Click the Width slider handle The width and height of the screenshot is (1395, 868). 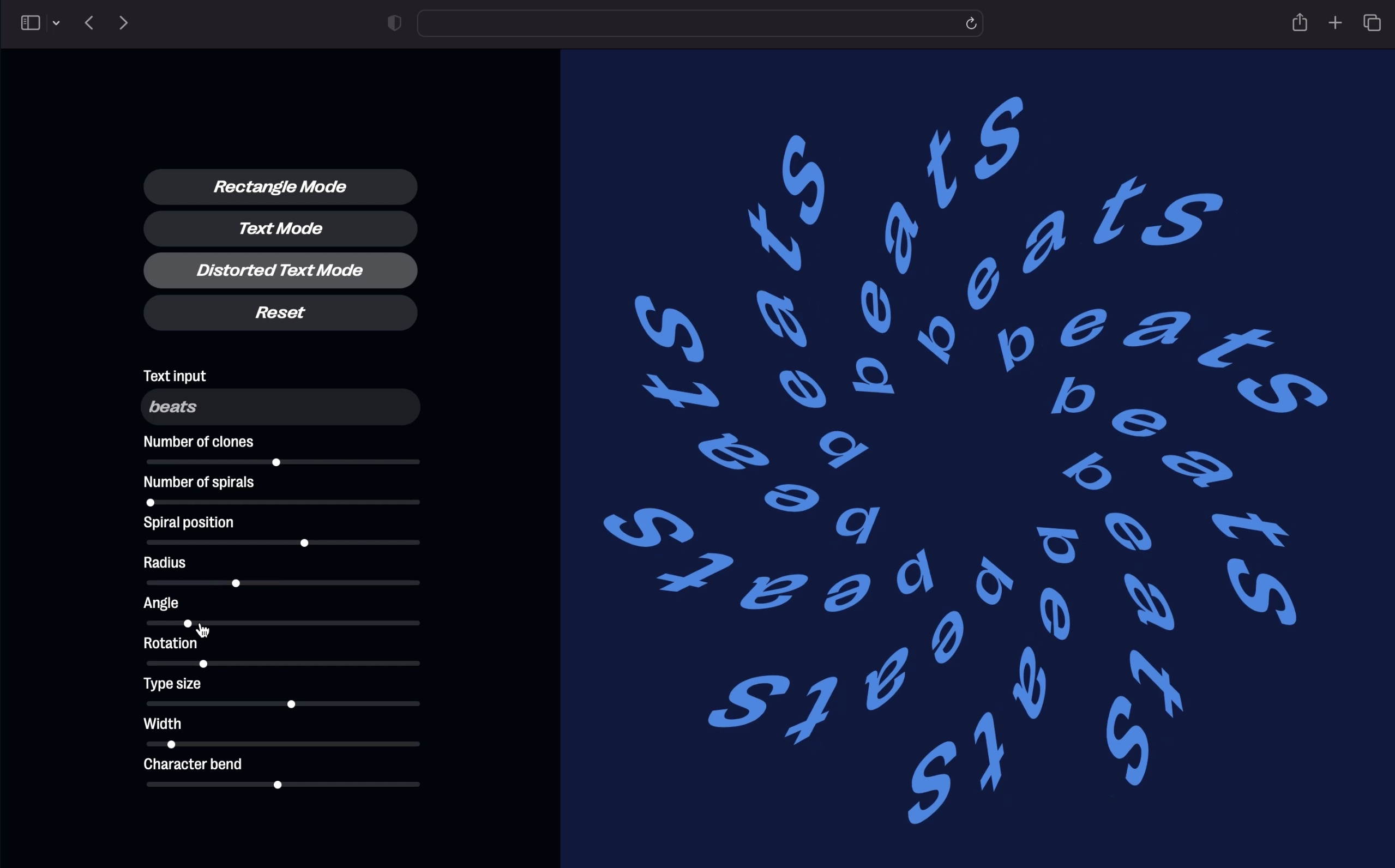click(x=171, y=745)
